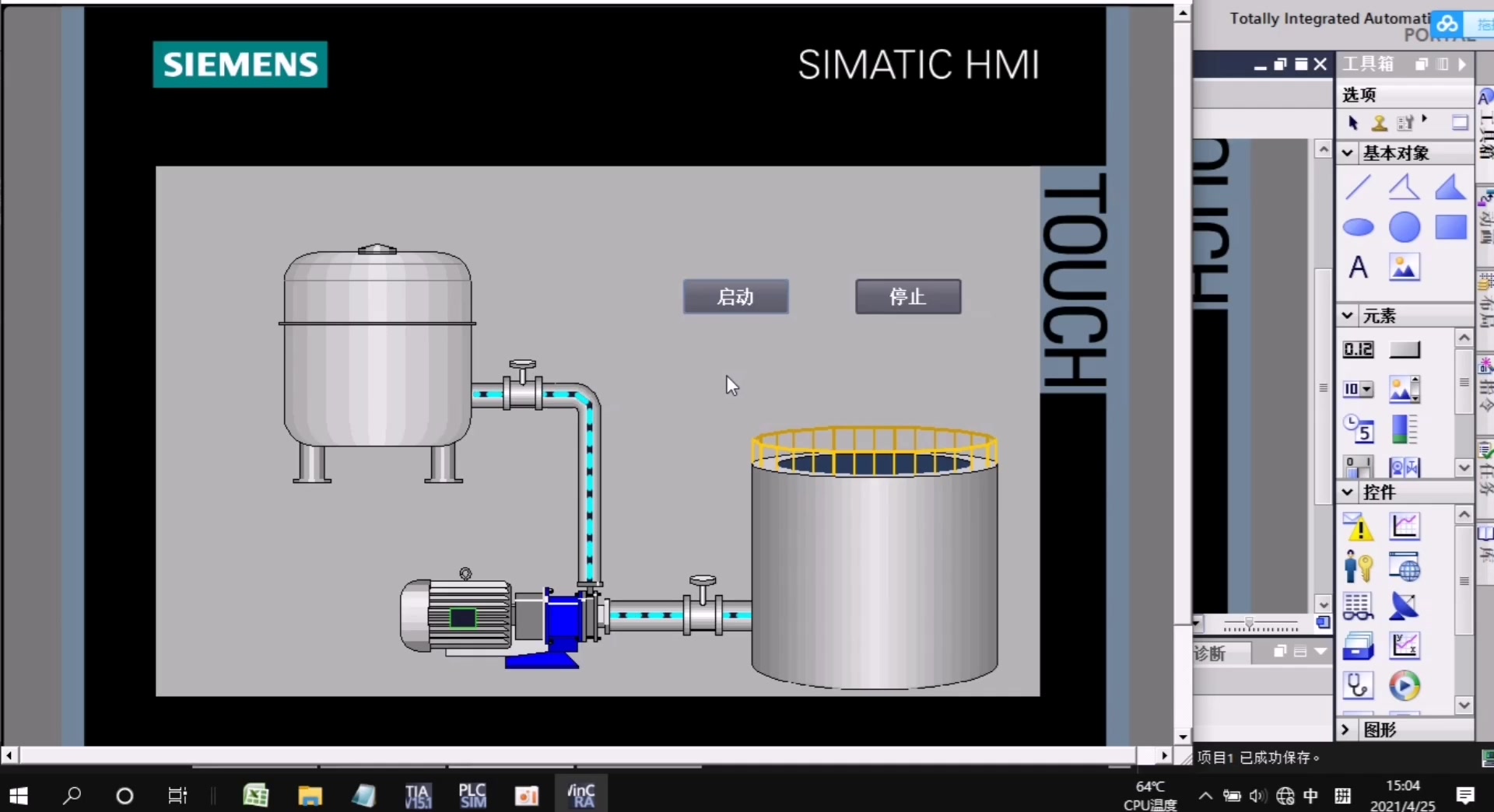Select the Rectangle basic object tool
The width and height of the screenshot is (1494, 812).
pos(1451,227)
